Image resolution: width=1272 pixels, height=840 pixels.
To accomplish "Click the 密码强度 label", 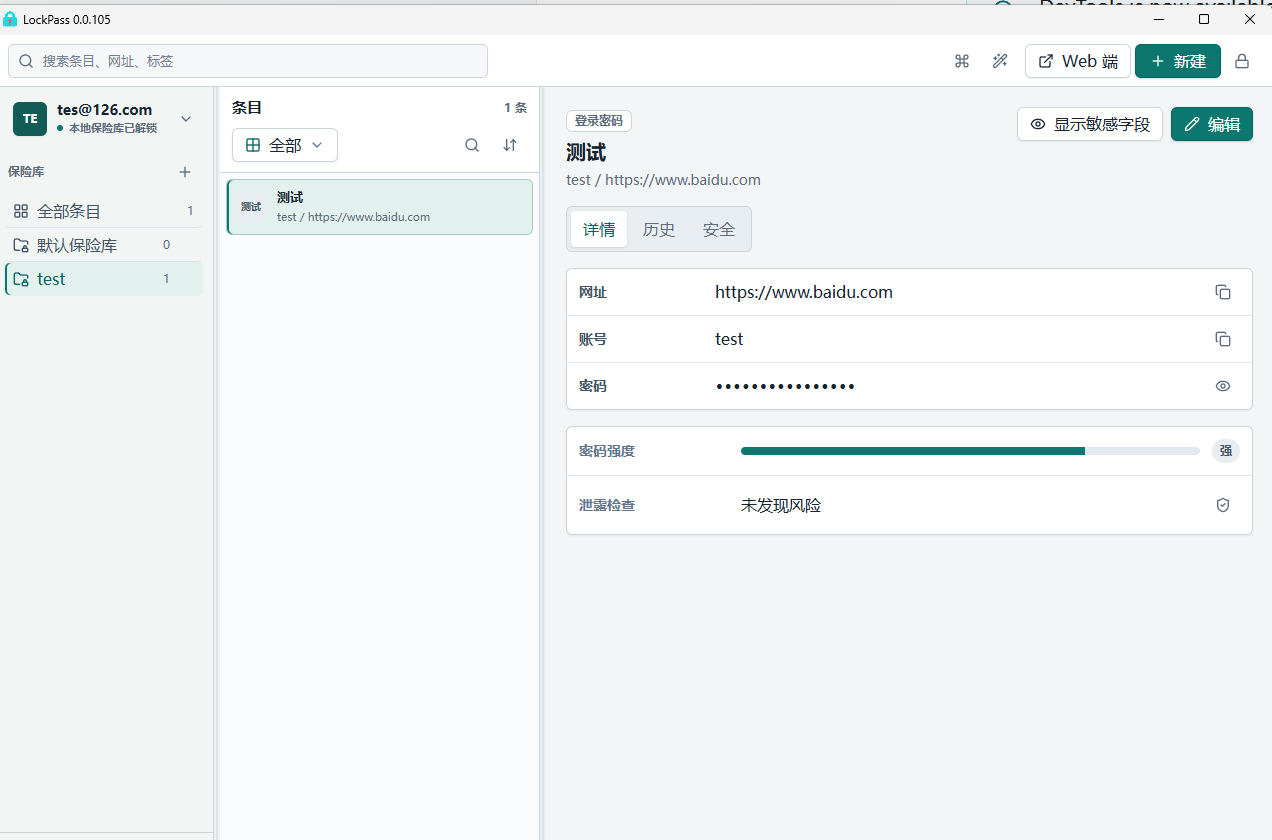I will point(607,451).
